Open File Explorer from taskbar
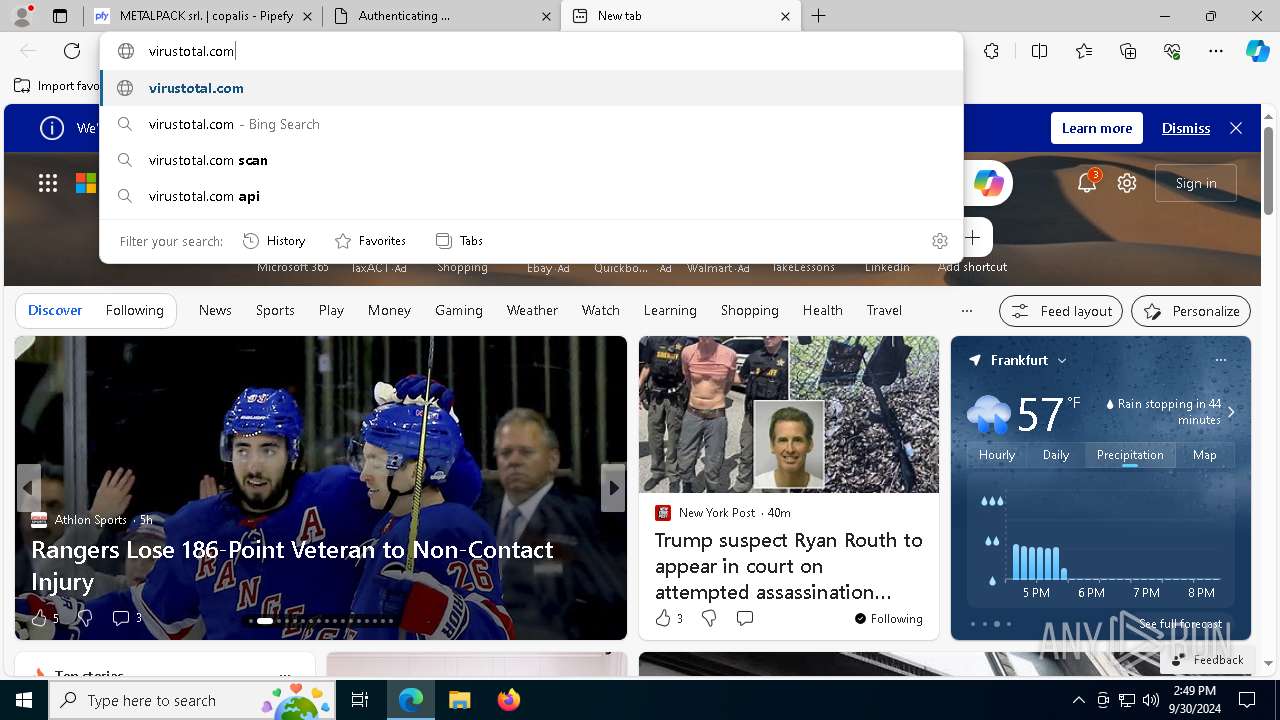1280x720 pixels. pos(459,700)
